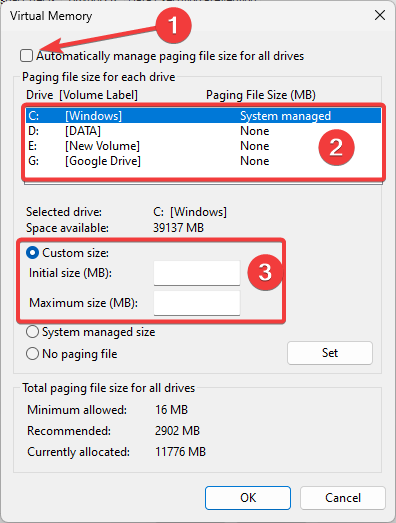Click red annotation marker number 1
Screen dimensions: 396x523
pyautogui.click(x=173, y=25)
